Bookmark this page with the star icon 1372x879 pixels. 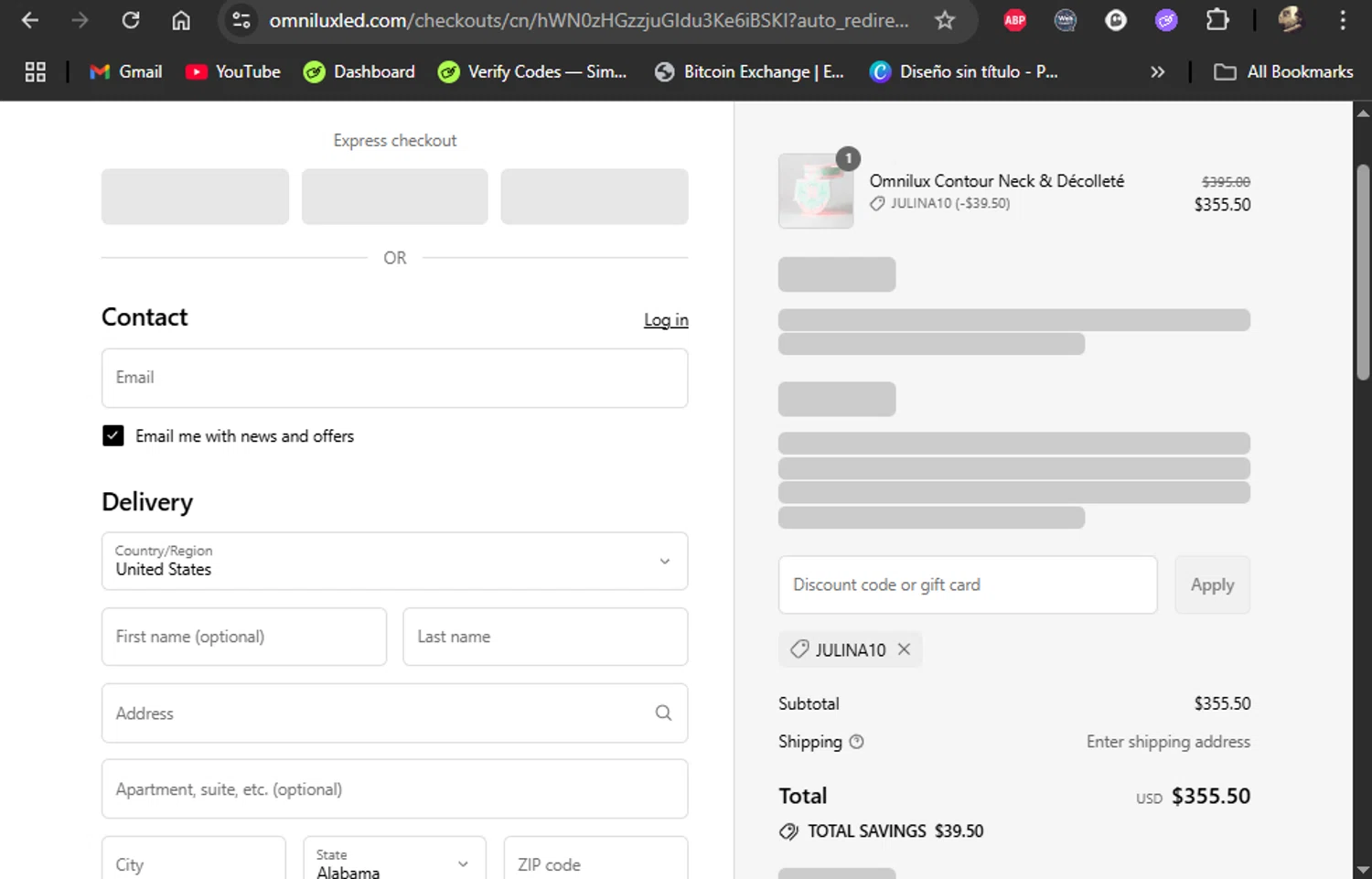[945, 20]
